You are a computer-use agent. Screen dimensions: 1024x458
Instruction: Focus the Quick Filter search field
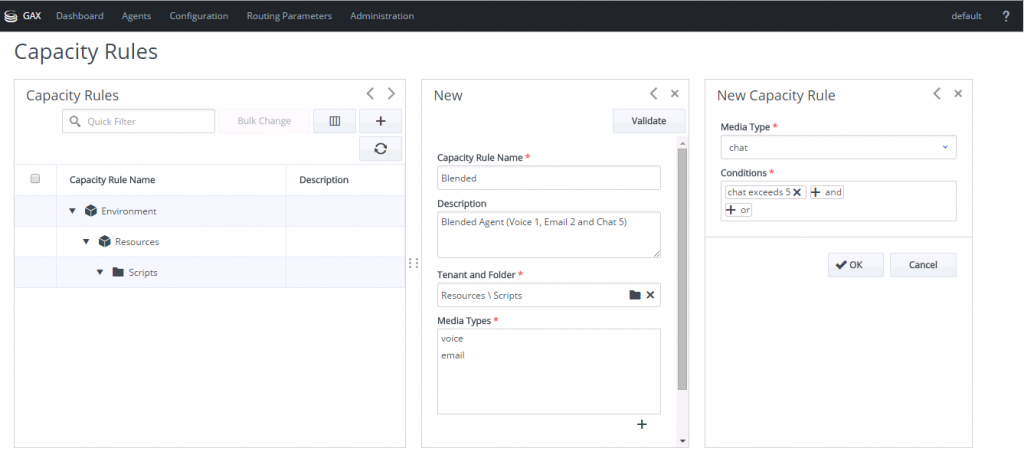tap(138, 121)
